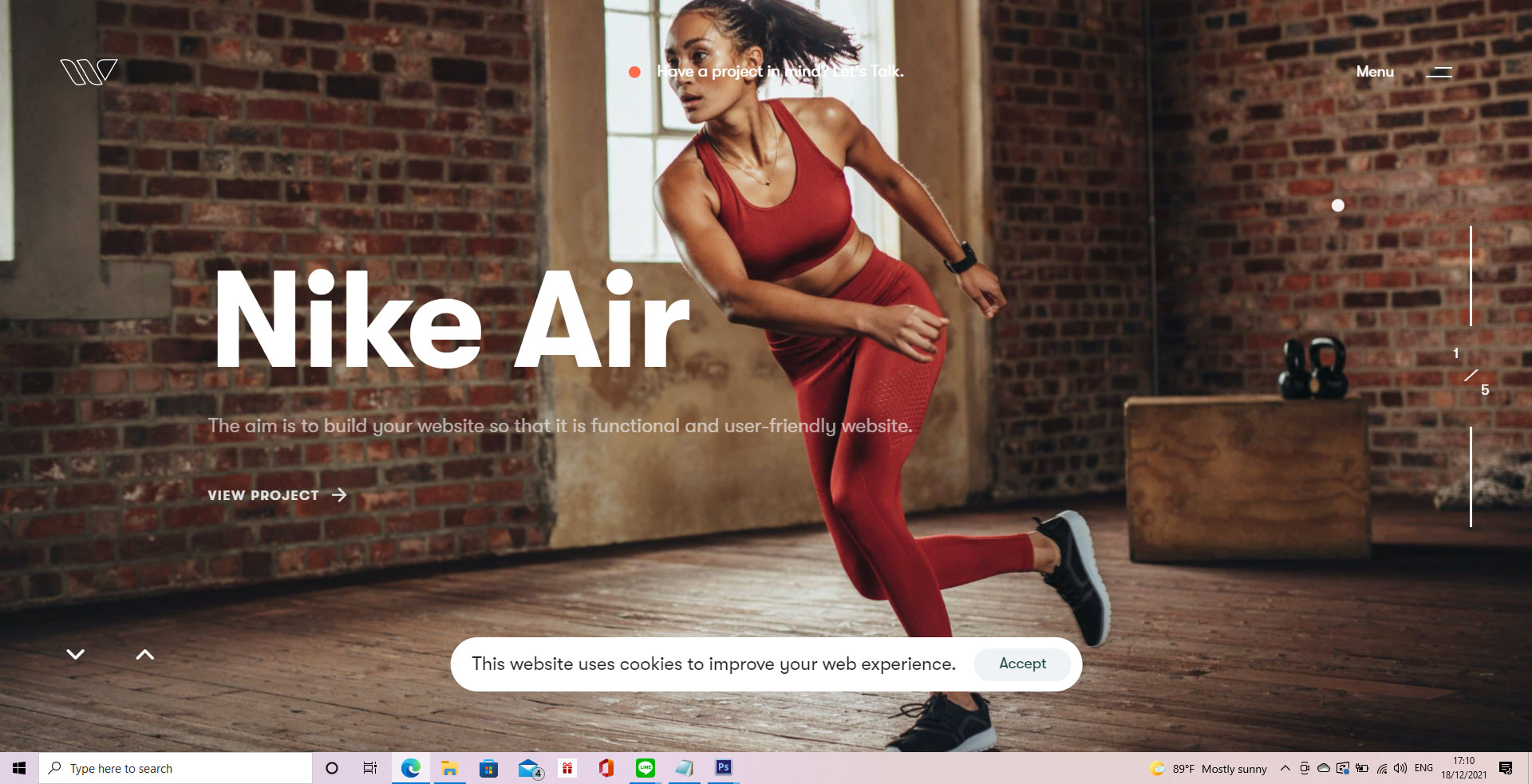The width and height of the screenshot is (1532, 784).
Task: Show hidden system tray icons
Action: [1285, 768]
